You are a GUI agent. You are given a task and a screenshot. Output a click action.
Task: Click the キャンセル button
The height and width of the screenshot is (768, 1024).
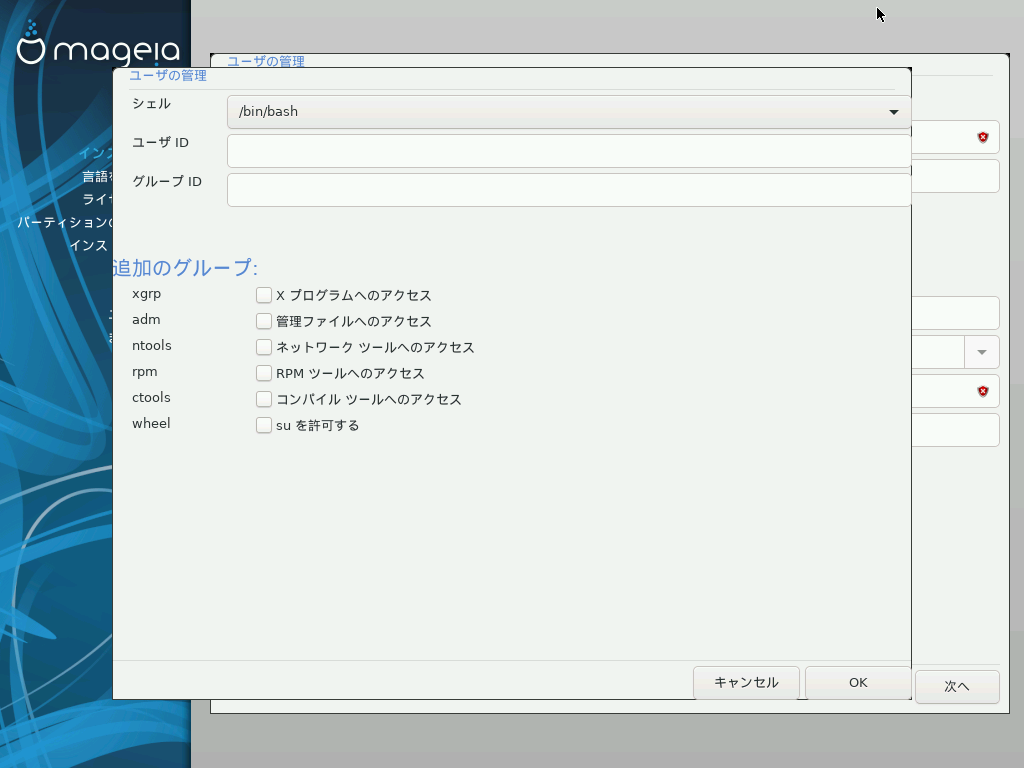coord(746,682)
